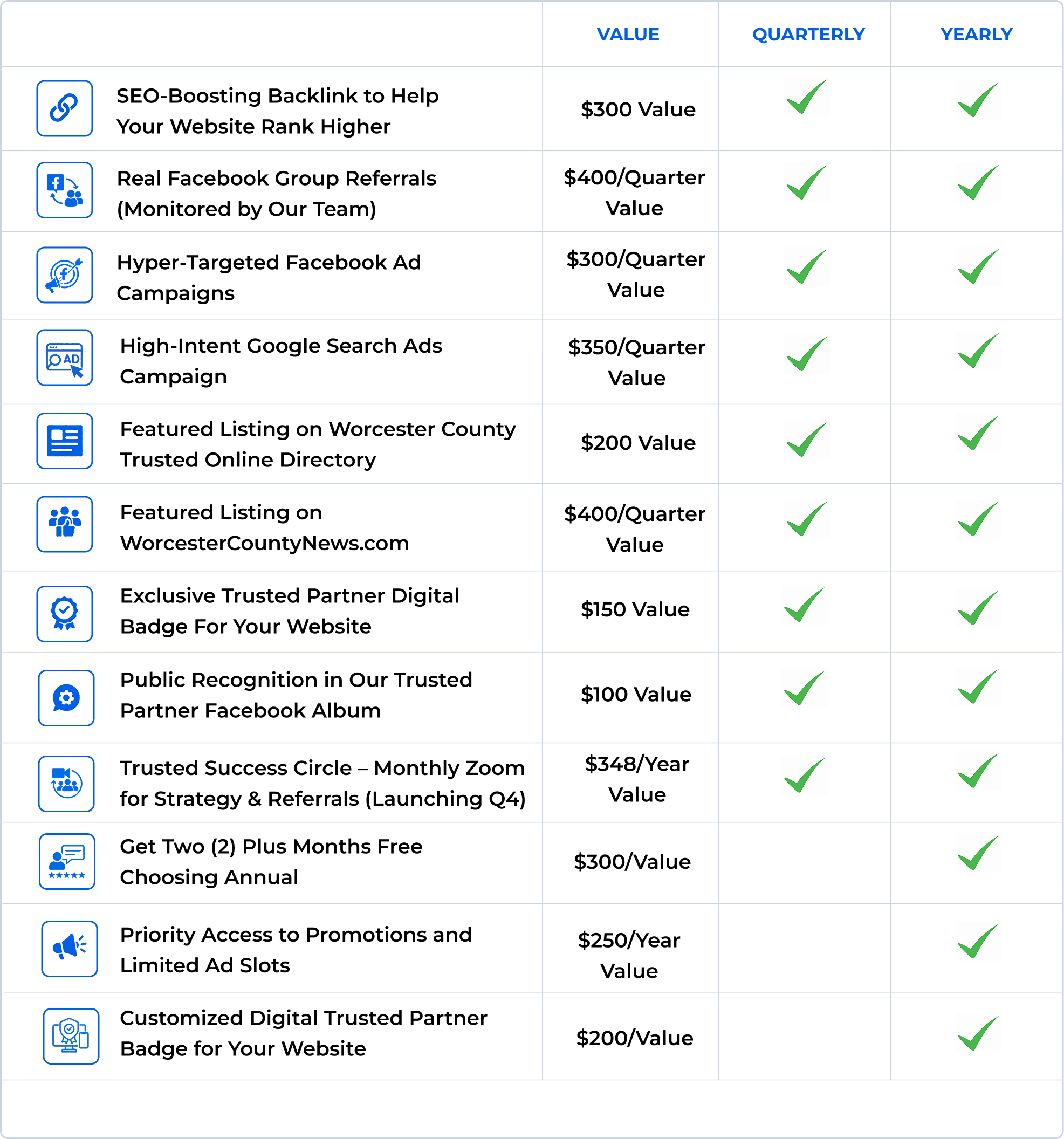Image resolution: width=1064 pixels, height=1139 pixels.
Task: Click Yearly checkmark for Two Months Free
Action: tap(978, 853)
